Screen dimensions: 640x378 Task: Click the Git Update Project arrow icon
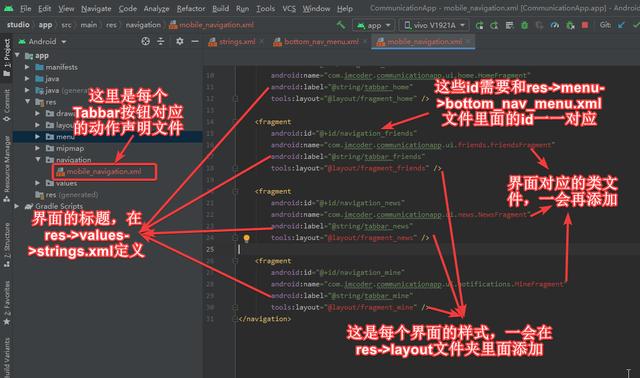621,25
